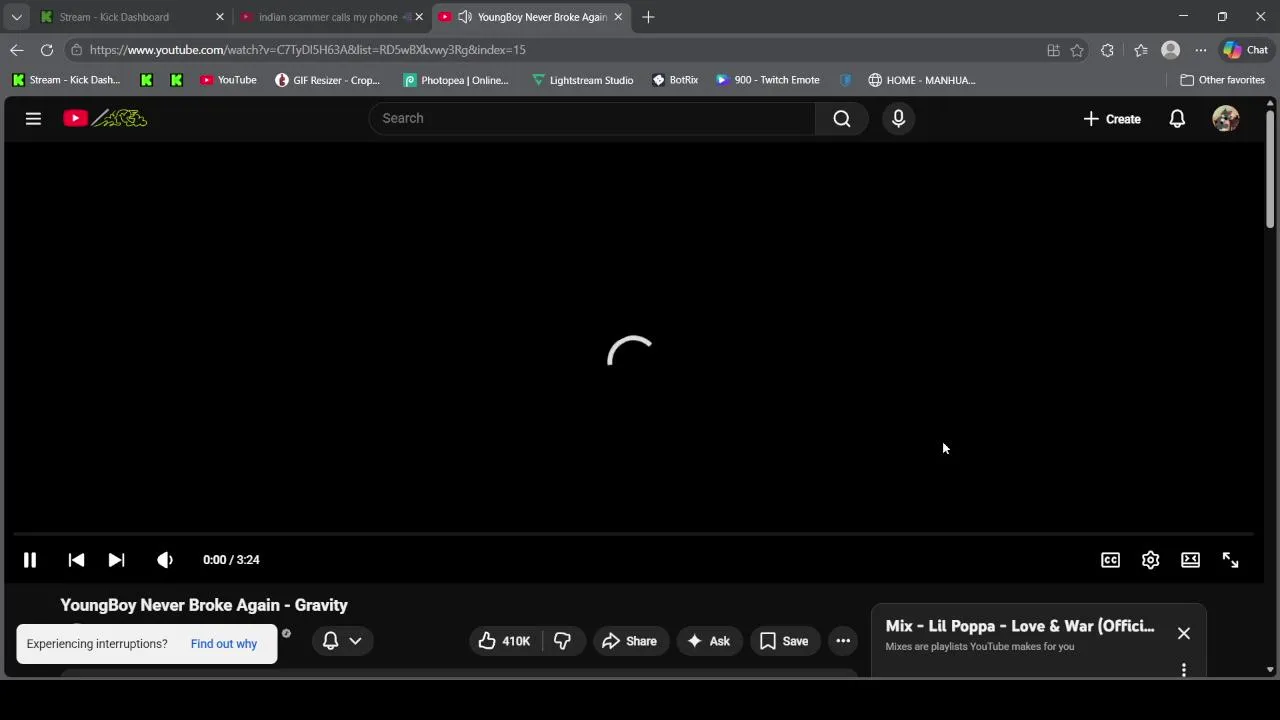Viewport: 1280px width, 720px height.
Task: Open browser extensions icon
Action: pos(1107,50)
